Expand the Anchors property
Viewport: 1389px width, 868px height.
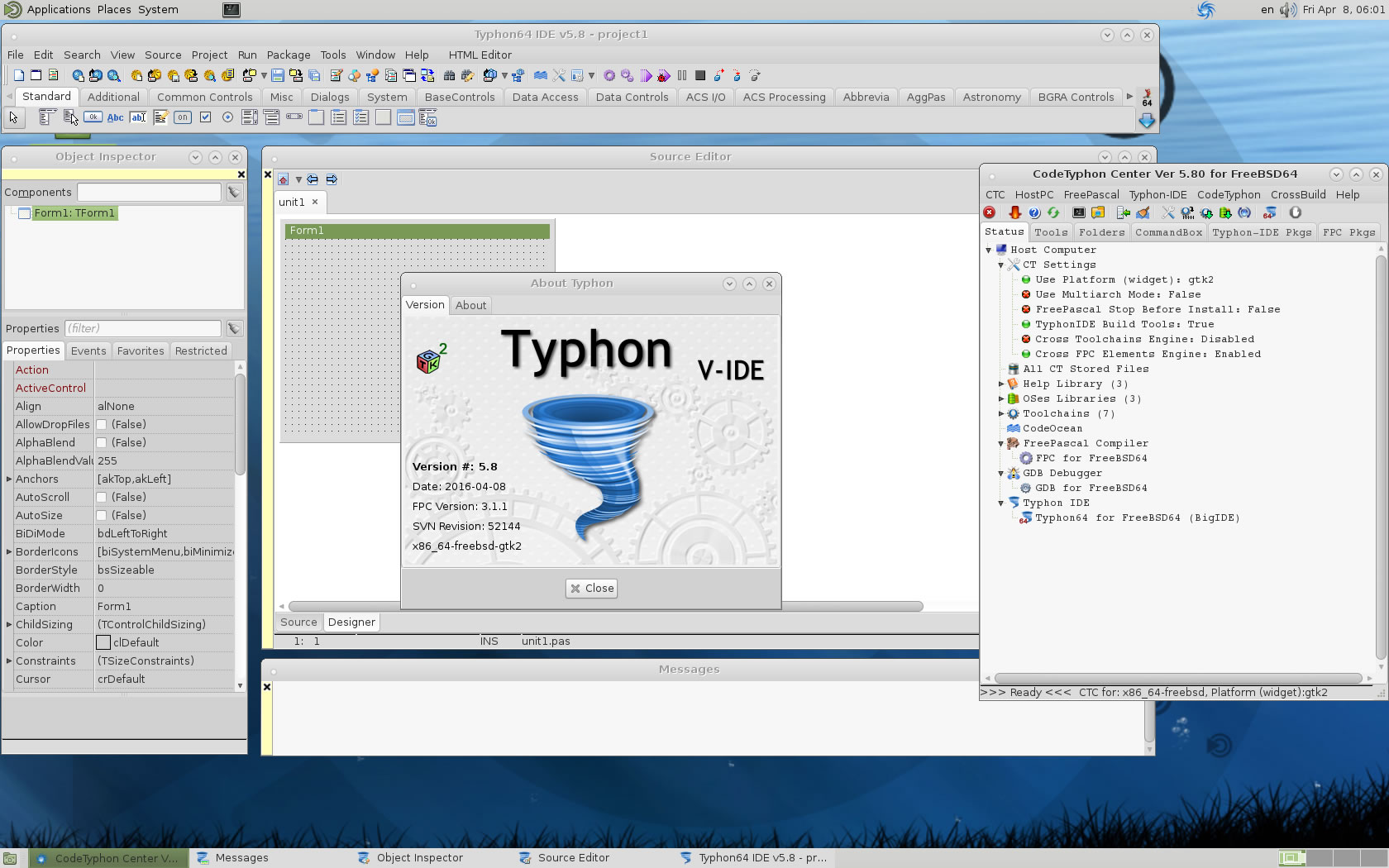[x=9, y=479]
